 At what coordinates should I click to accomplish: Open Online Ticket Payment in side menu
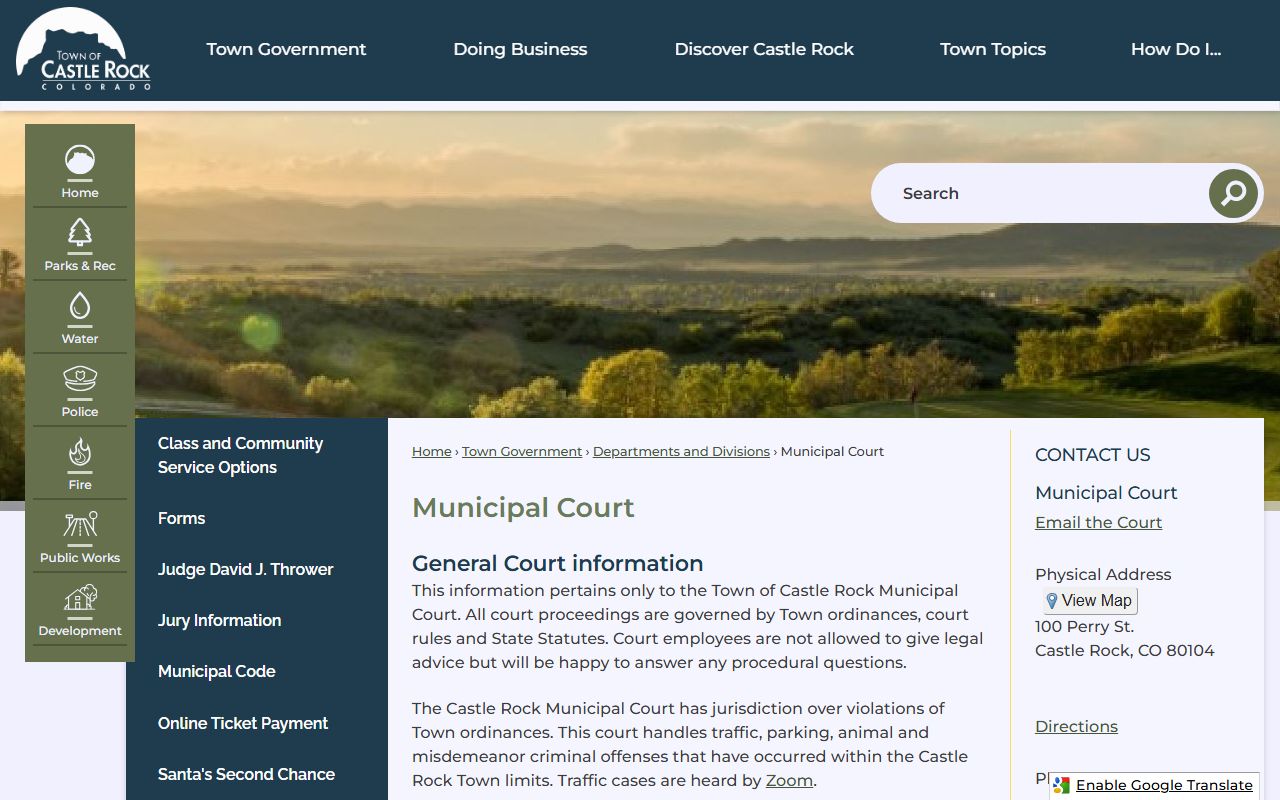(x=243, y=723)
